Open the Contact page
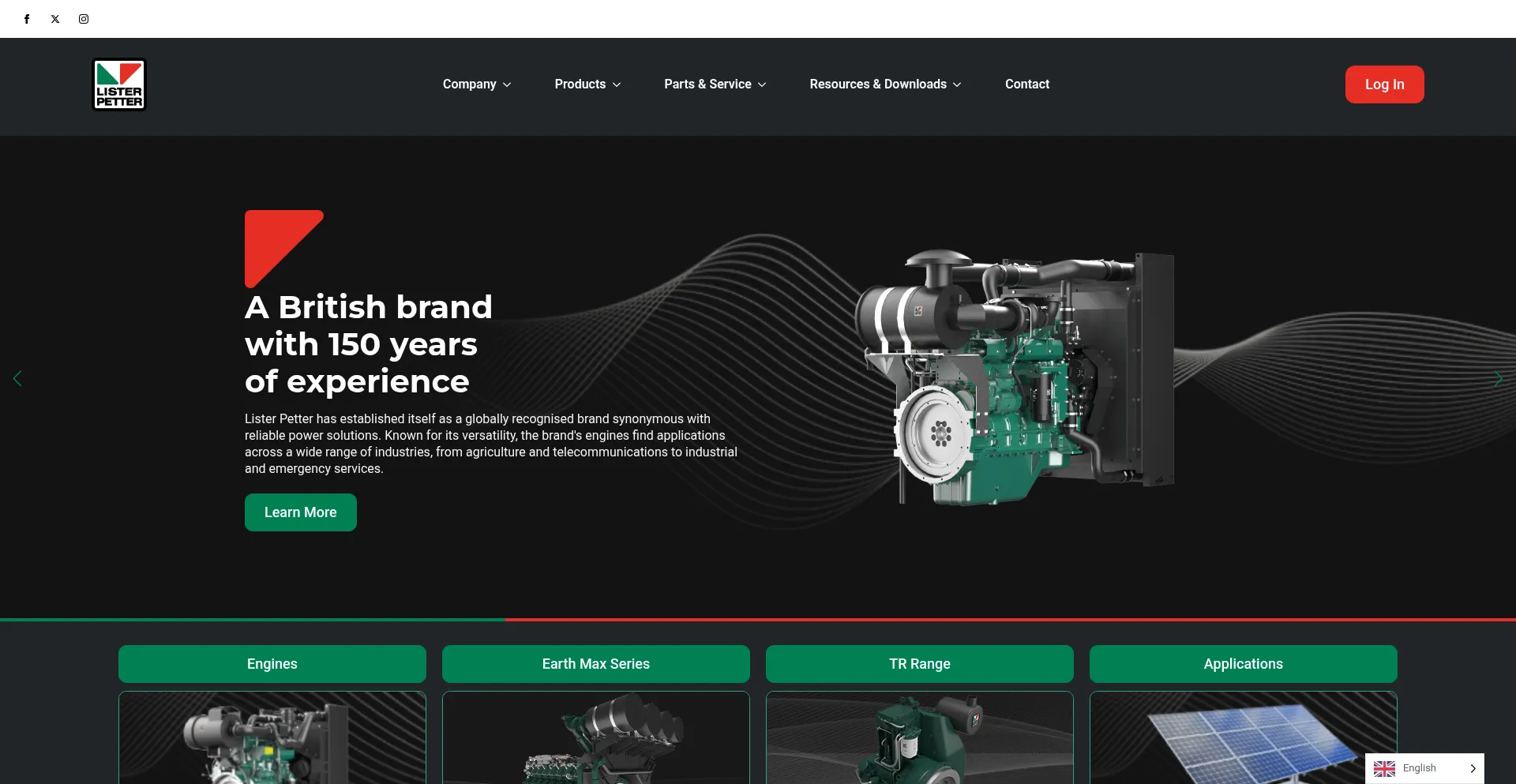The width and height of the screenshot is (1516, 784). pos(1027,84)
